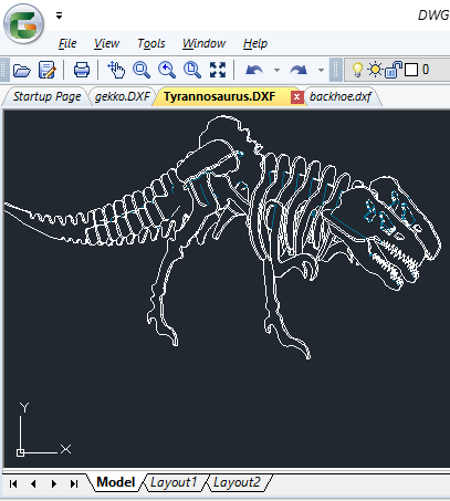Open the Window menu
The width and height of the screenshot is (450, 501).
tap(204, 43)
